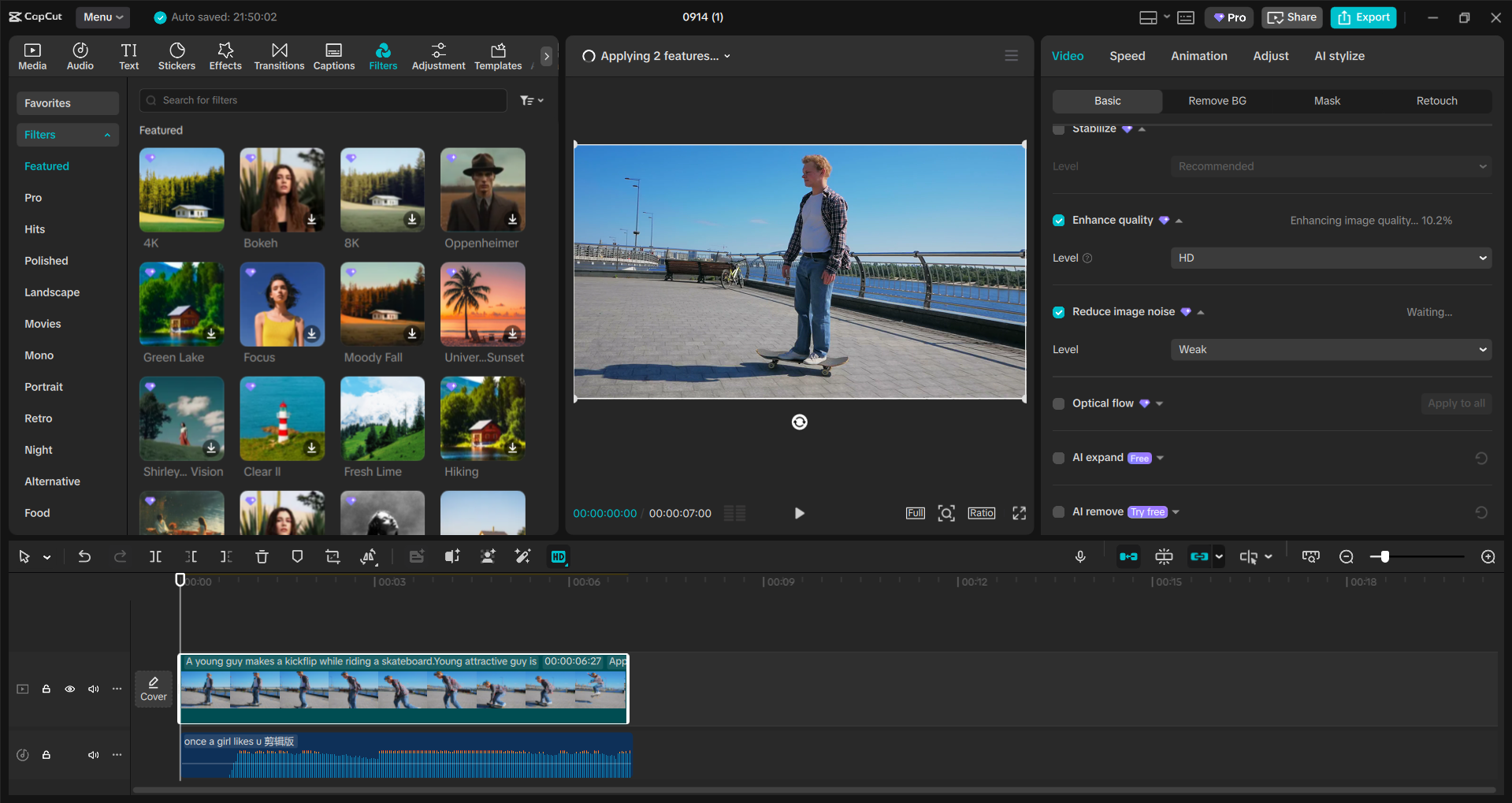Select the Night category in the filters sidebar
The width and height of the screenshot is (1512, 803).
[x=38, y=449]
